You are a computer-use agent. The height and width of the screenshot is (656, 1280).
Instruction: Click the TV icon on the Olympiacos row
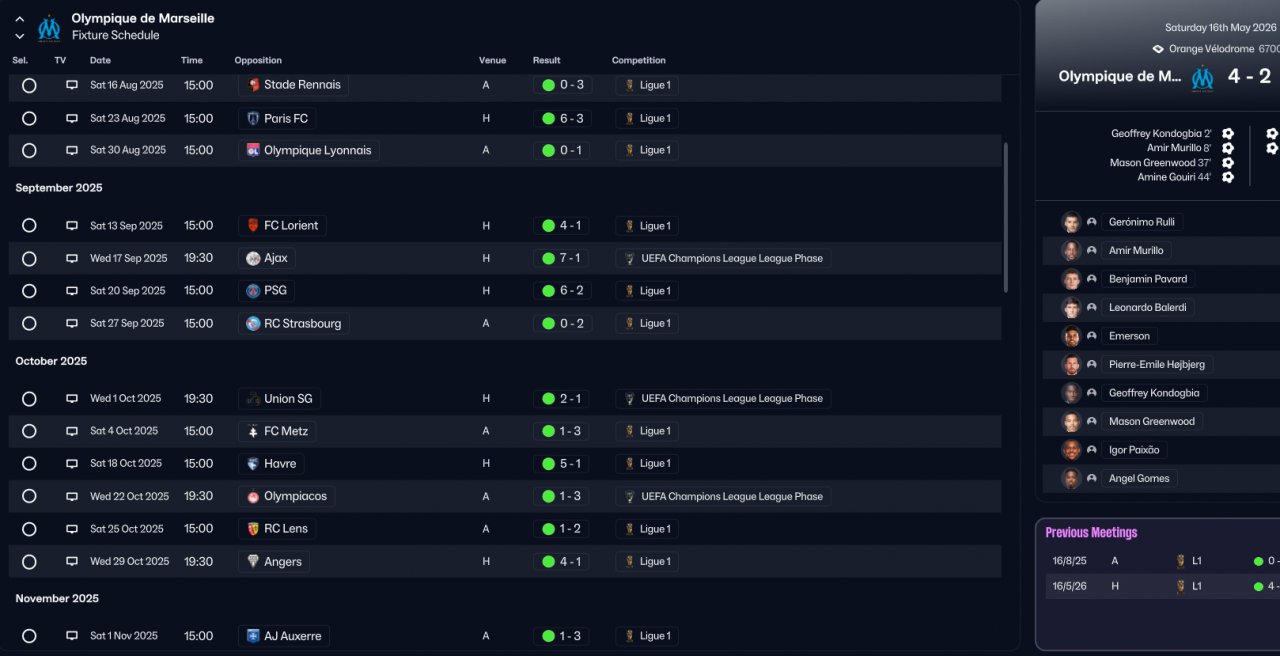click(72, 496)
